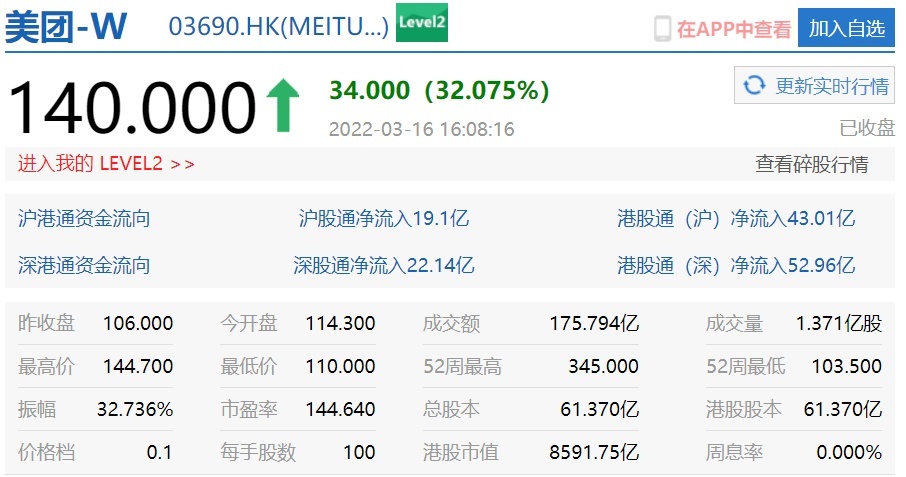This screenshot has width=906, height=477.
Task: Click 港股通（深）净流入52.96亿 link
Action: point(736,265)
